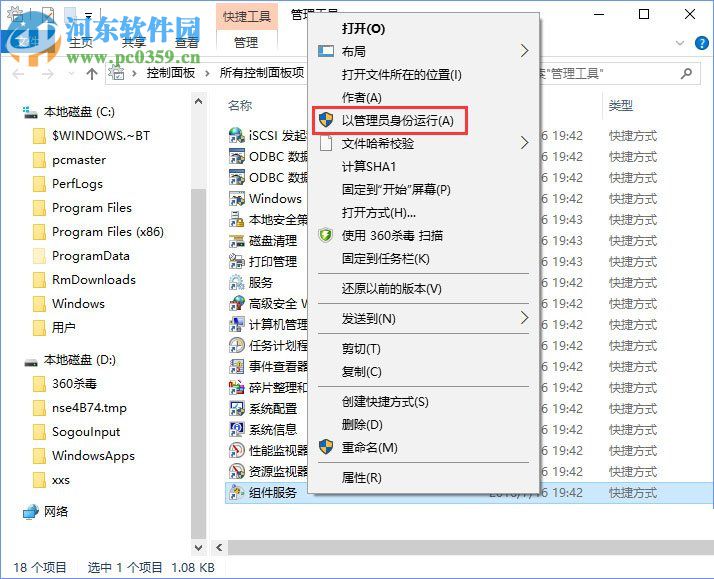714x579 pixels.
Task: Click the 系统配置 shortcut icon
Action: pyautogui.click(x=237, y=409)
